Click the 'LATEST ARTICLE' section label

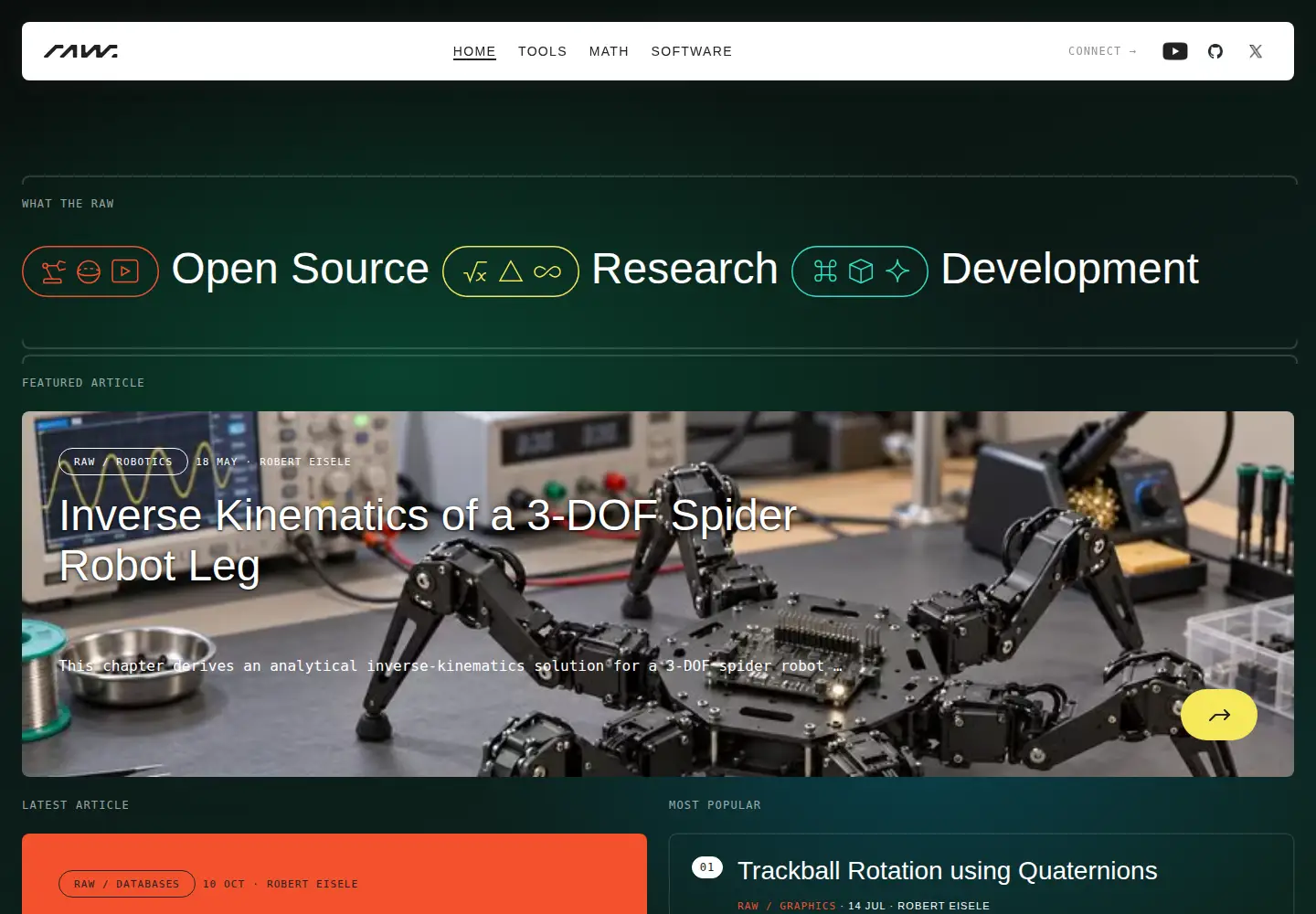click(x=76, y=805)
